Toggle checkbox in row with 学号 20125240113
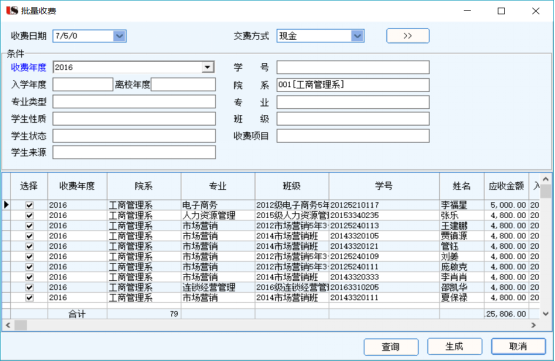The height and width of the screenshot is (361, 555). click(x=29, y=225)
